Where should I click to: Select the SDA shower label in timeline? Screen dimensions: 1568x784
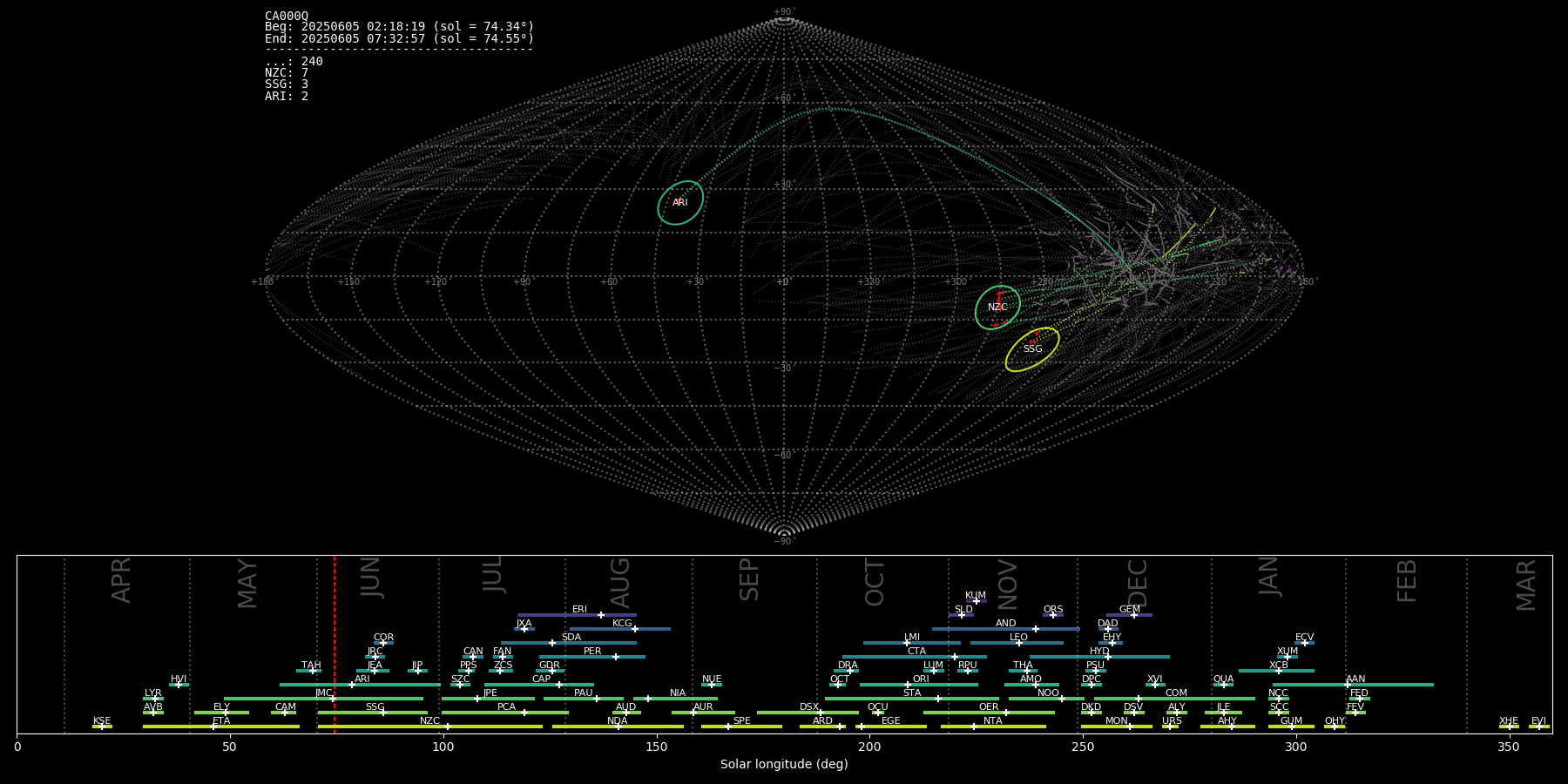[x=571, y=637]
